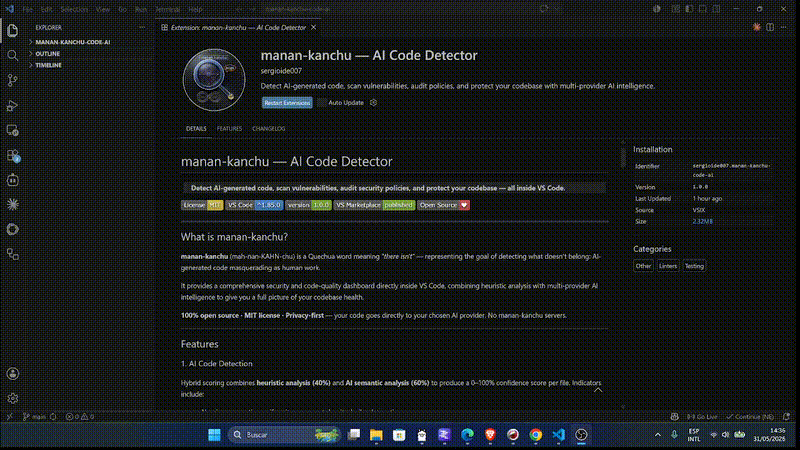Click the main branch in status bar

coord(34,416)
